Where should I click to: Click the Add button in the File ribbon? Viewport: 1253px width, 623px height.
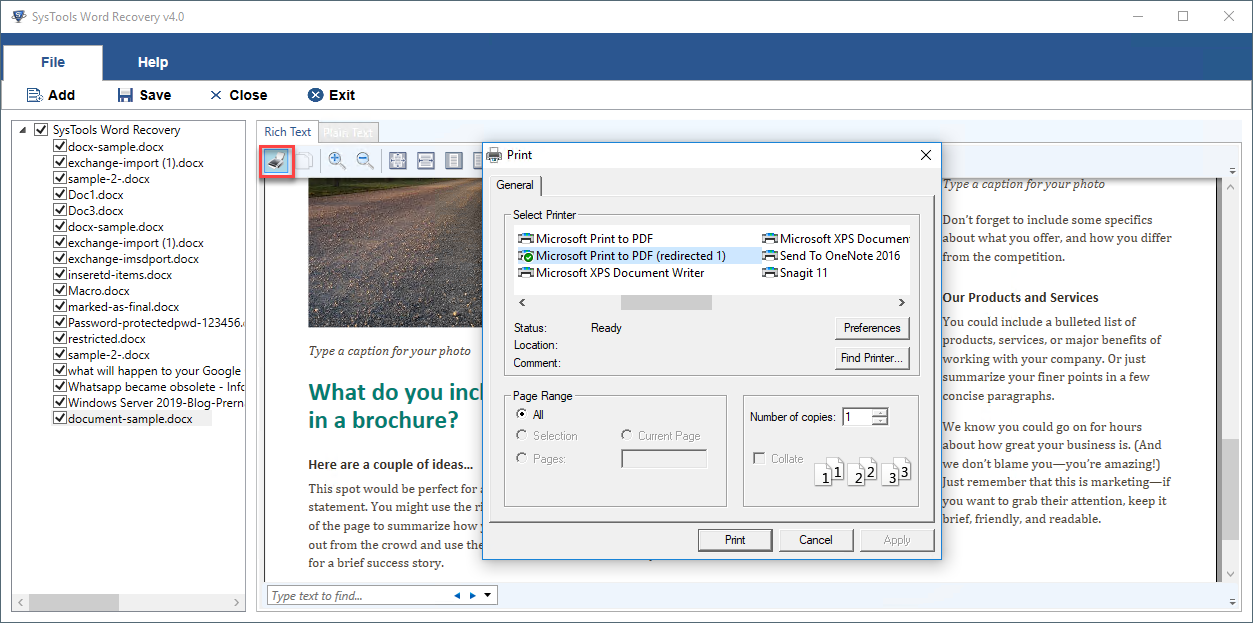tap(50, 95)
